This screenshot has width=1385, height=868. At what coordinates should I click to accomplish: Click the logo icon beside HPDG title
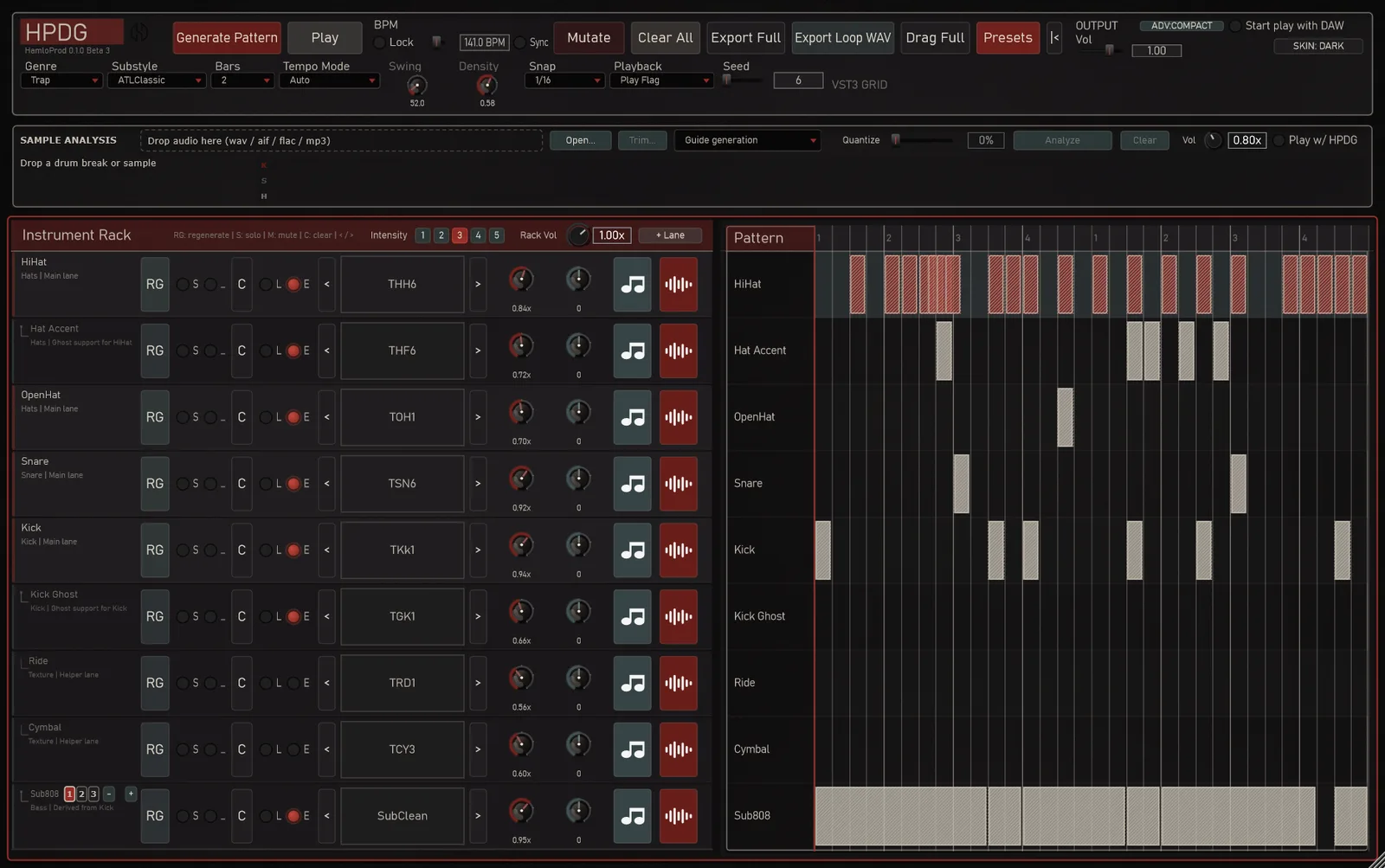click(x=139, y=33)
